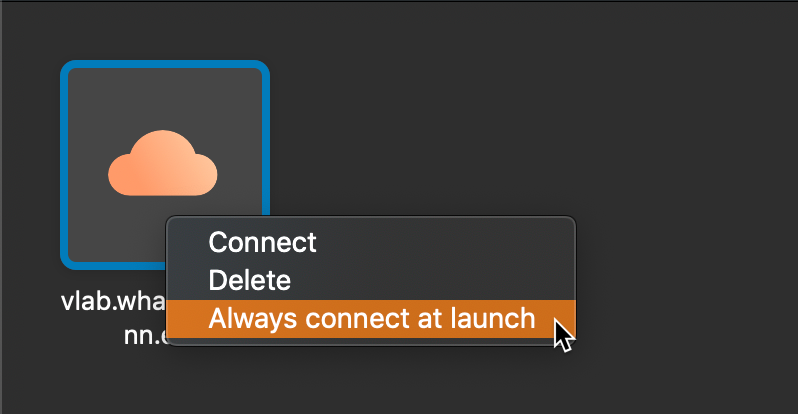Select the blue-outlined server tile
This screenshot has width=798, height=414.
pyautogui.click(x=165, y=164)
